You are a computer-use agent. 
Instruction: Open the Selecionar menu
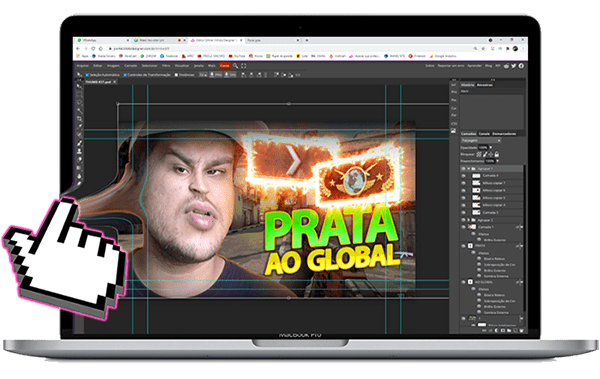click(x=150, y=65)
